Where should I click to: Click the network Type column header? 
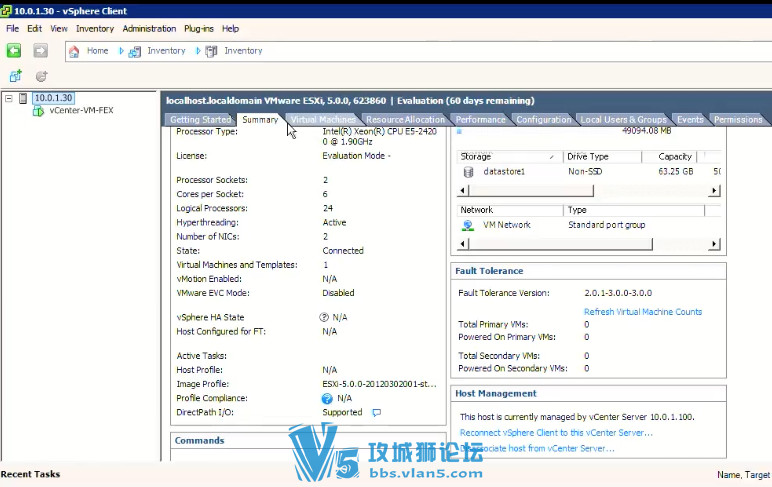[634, 210]
